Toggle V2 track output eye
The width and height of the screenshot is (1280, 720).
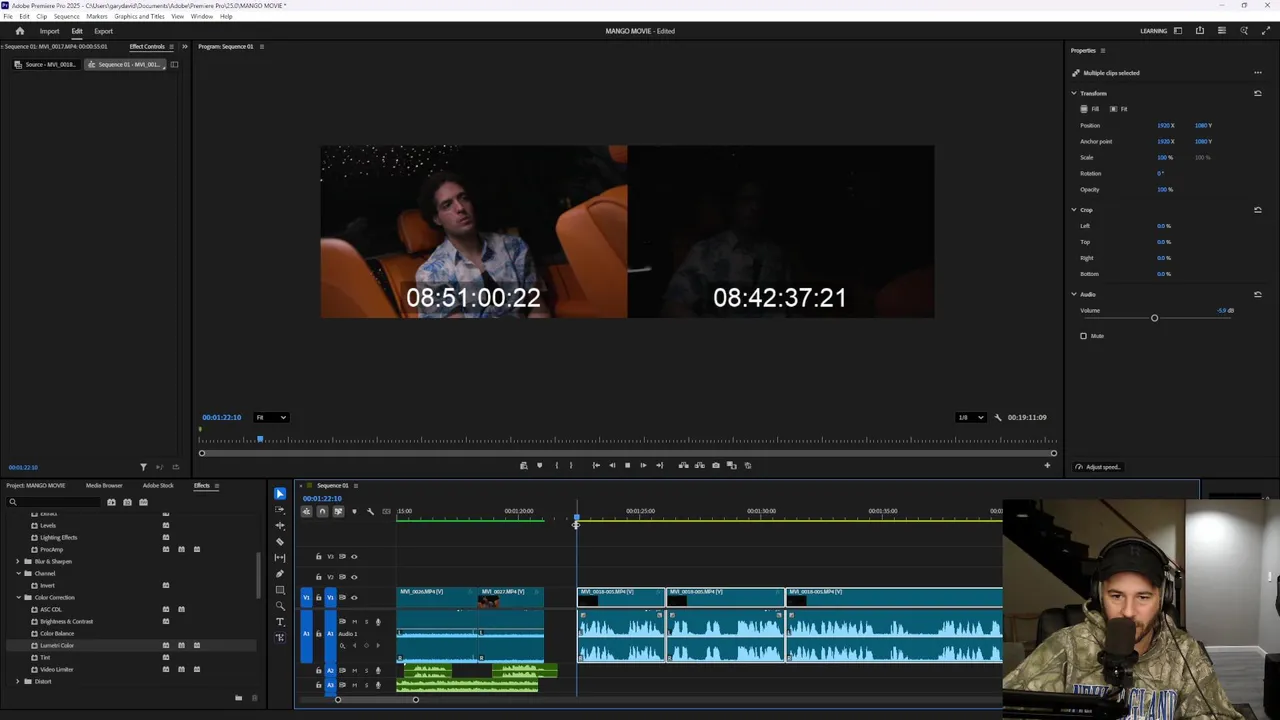point(354,577)
